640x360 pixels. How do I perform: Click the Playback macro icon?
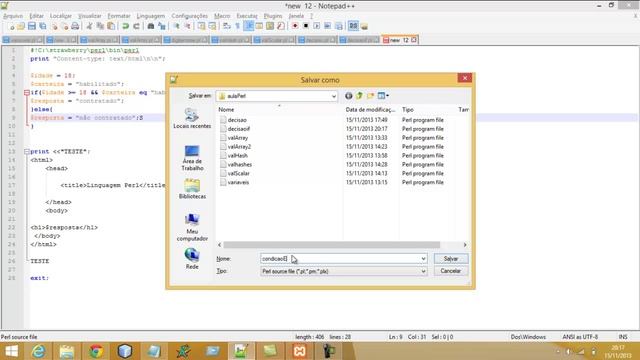tap(317, 26)
